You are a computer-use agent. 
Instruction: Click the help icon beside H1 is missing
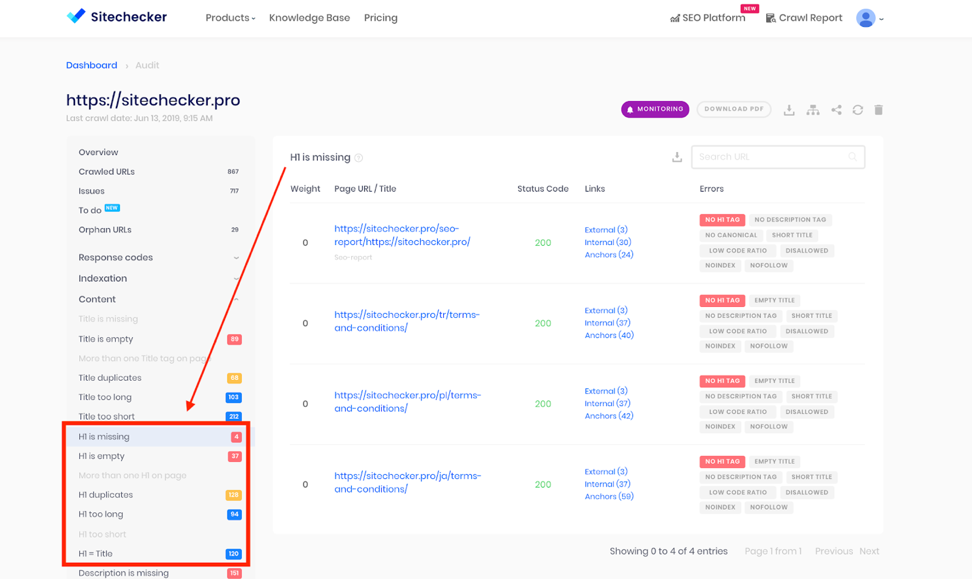point(358,158)
